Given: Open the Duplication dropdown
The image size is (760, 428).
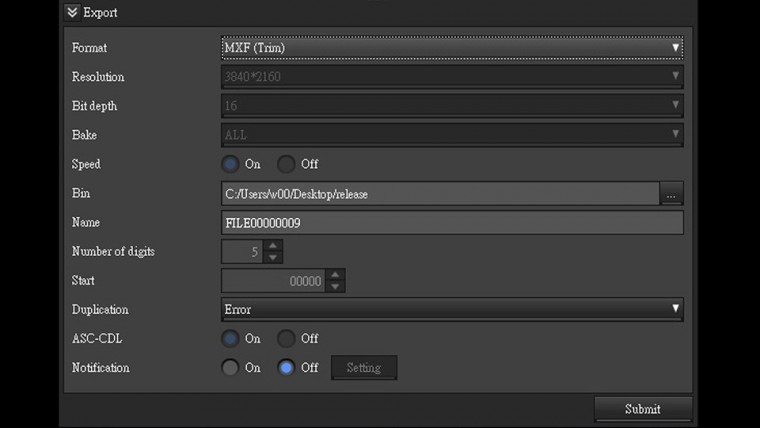Looking at the screenshot, I should point(451,310).
